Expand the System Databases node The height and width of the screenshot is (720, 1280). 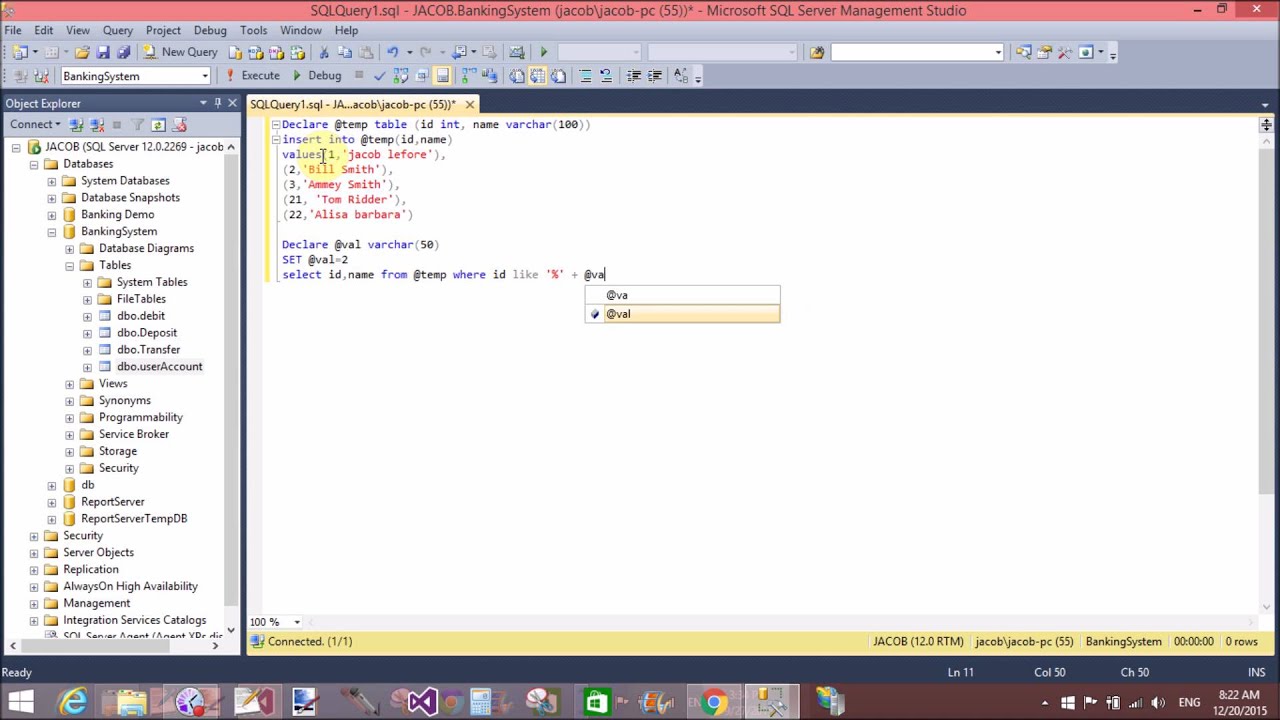pos(52,181)
